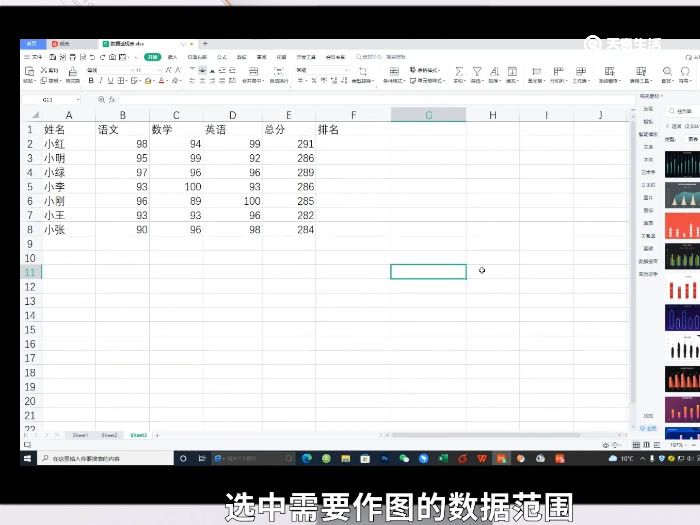
Task: Switch to the Sheet1 tab
Action: (x=80, y=435)
